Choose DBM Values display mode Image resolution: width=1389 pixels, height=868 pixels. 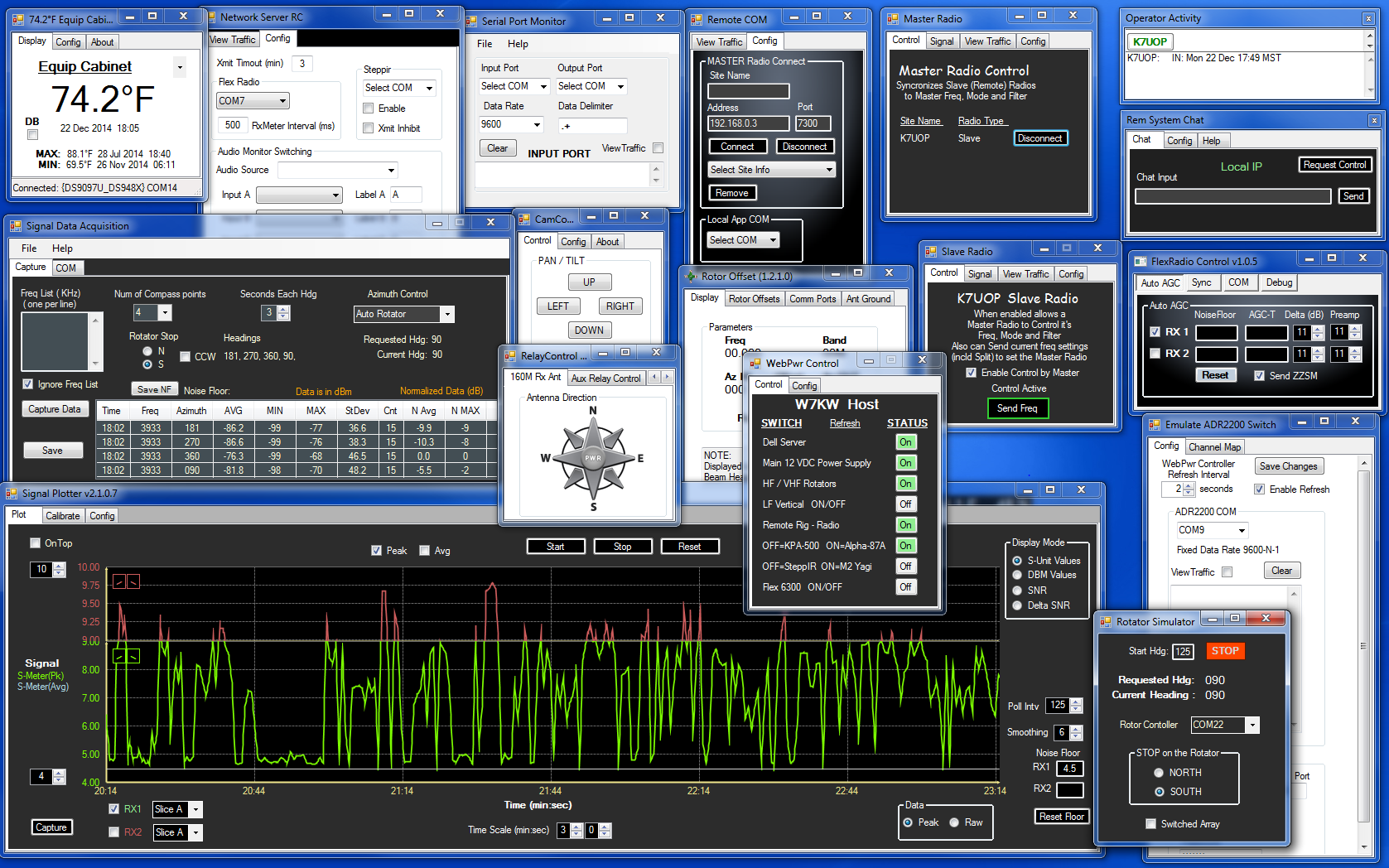click(x=1017, y=575)
